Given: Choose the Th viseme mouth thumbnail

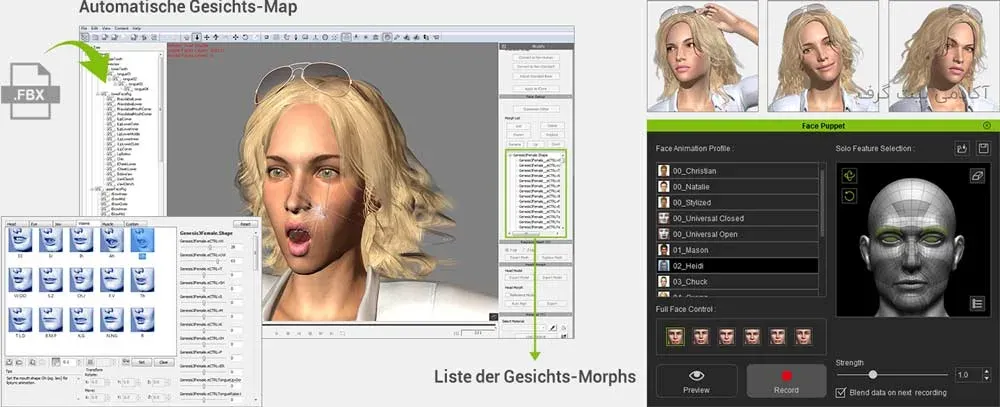Looking at the screenshot, I should coord(142,280).
